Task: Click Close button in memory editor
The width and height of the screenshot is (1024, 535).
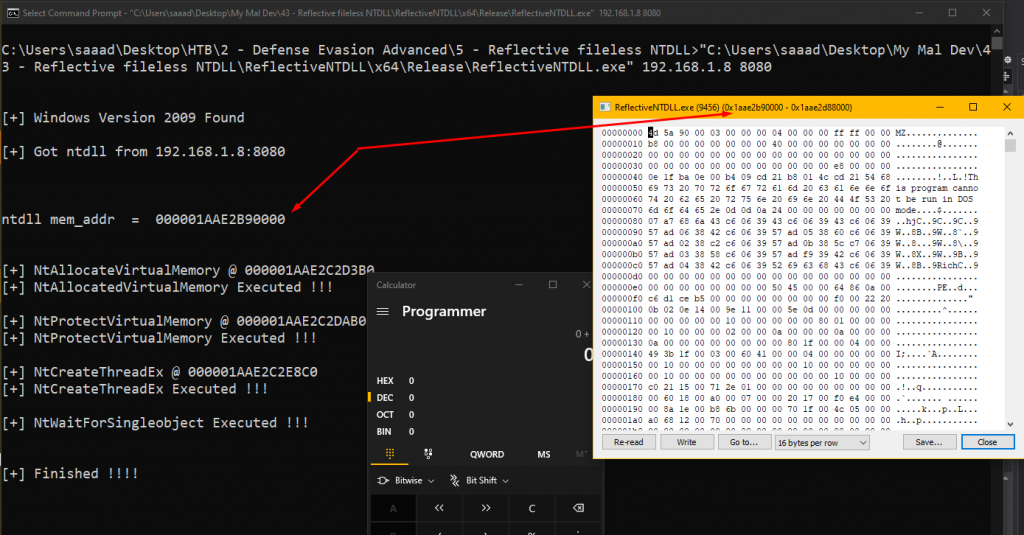Action: click(987, 442)
